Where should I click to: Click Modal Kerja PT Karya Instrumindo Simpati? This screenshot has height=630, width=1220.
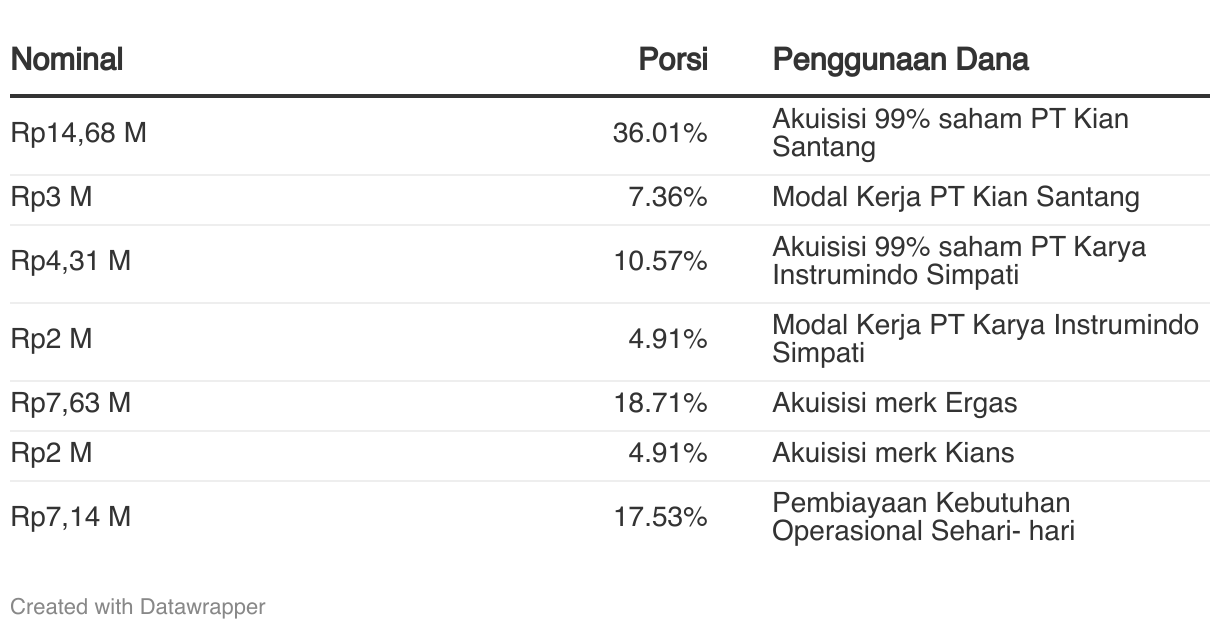pyautogui.click(x=985, y=339)
